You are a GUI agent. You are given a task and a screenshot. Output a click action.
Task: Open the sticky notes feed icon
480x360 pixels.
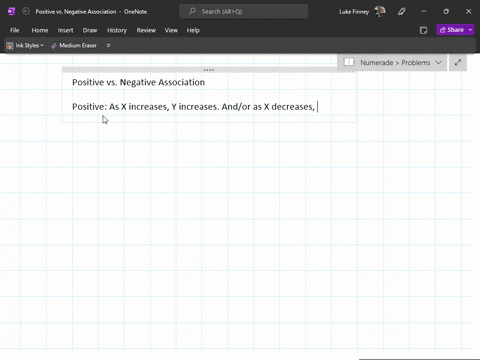423,30
